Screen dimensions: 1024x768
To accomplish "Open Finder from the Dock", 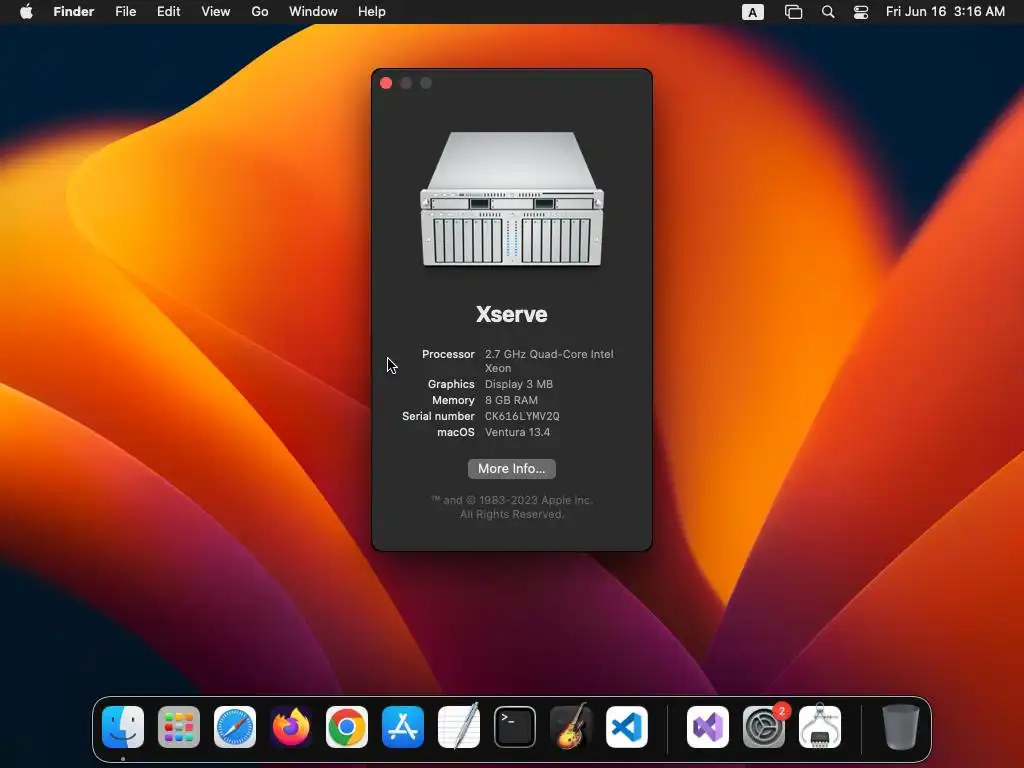I will tap(123, 727).
